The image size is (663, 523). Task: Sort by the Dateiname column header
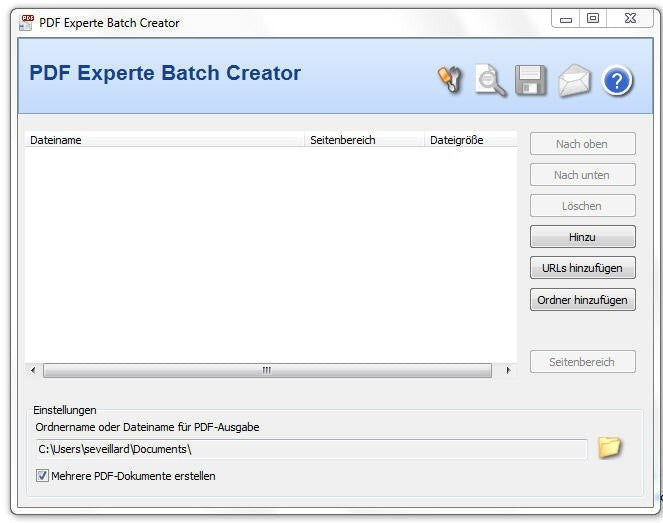coord(165,140)
